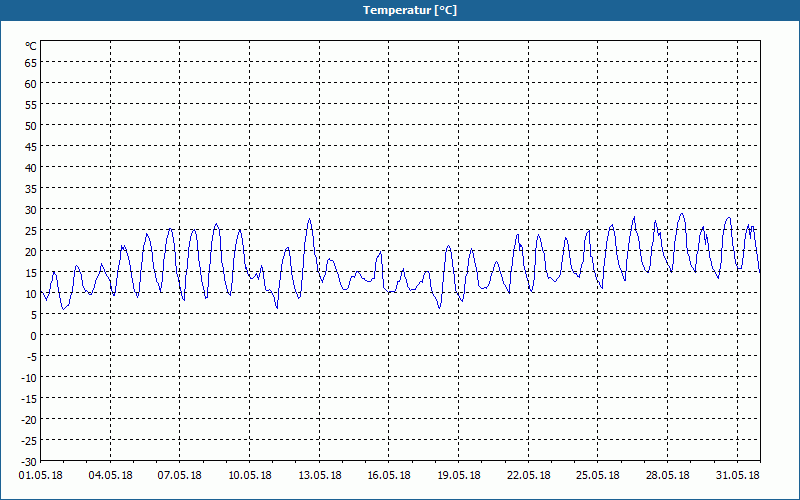Select the 04.05.18 date label
This screenshot has height=500, width=800.
click(110, 475)
